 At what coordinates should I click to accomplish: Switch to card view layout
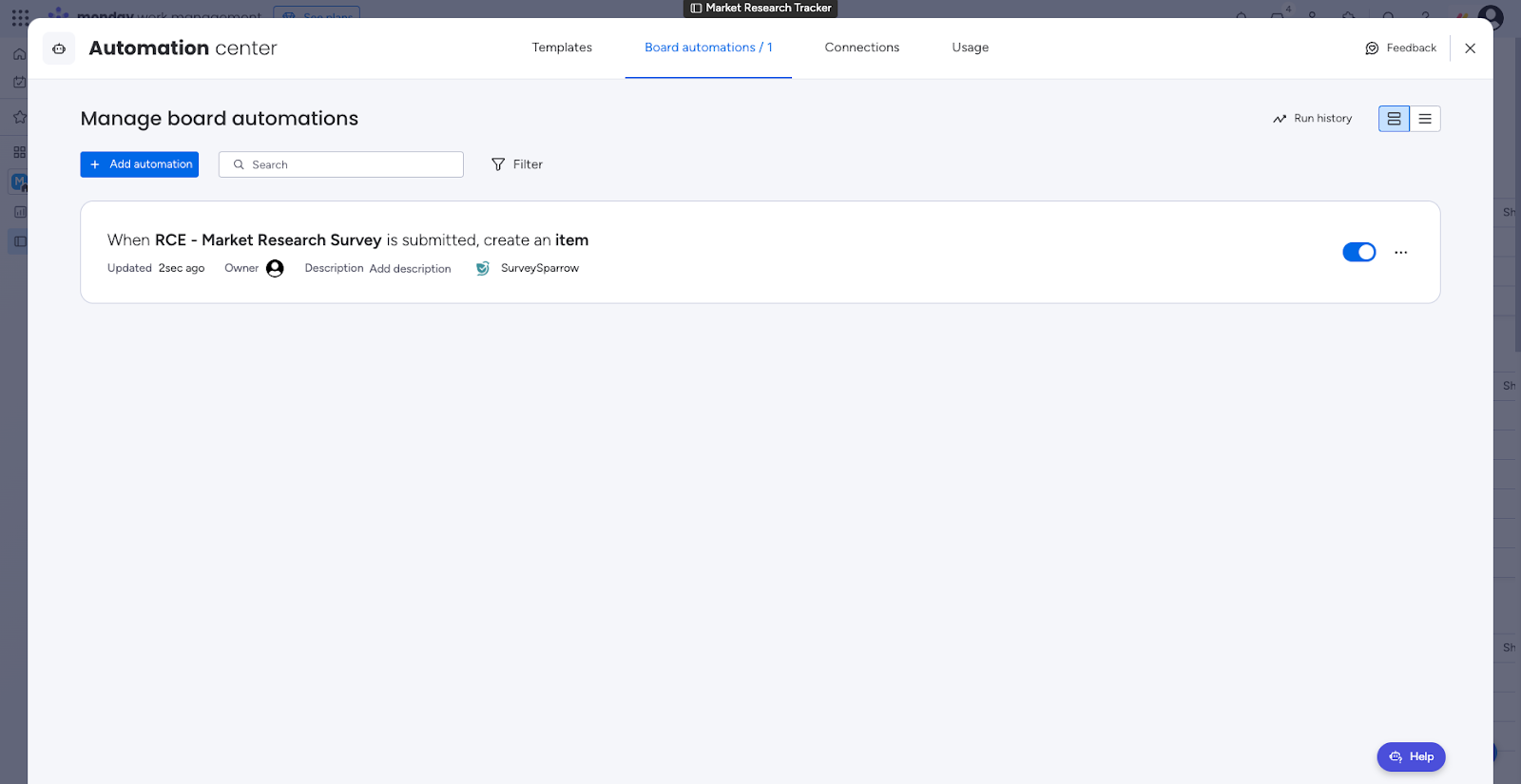click(x=1394, y=119)
